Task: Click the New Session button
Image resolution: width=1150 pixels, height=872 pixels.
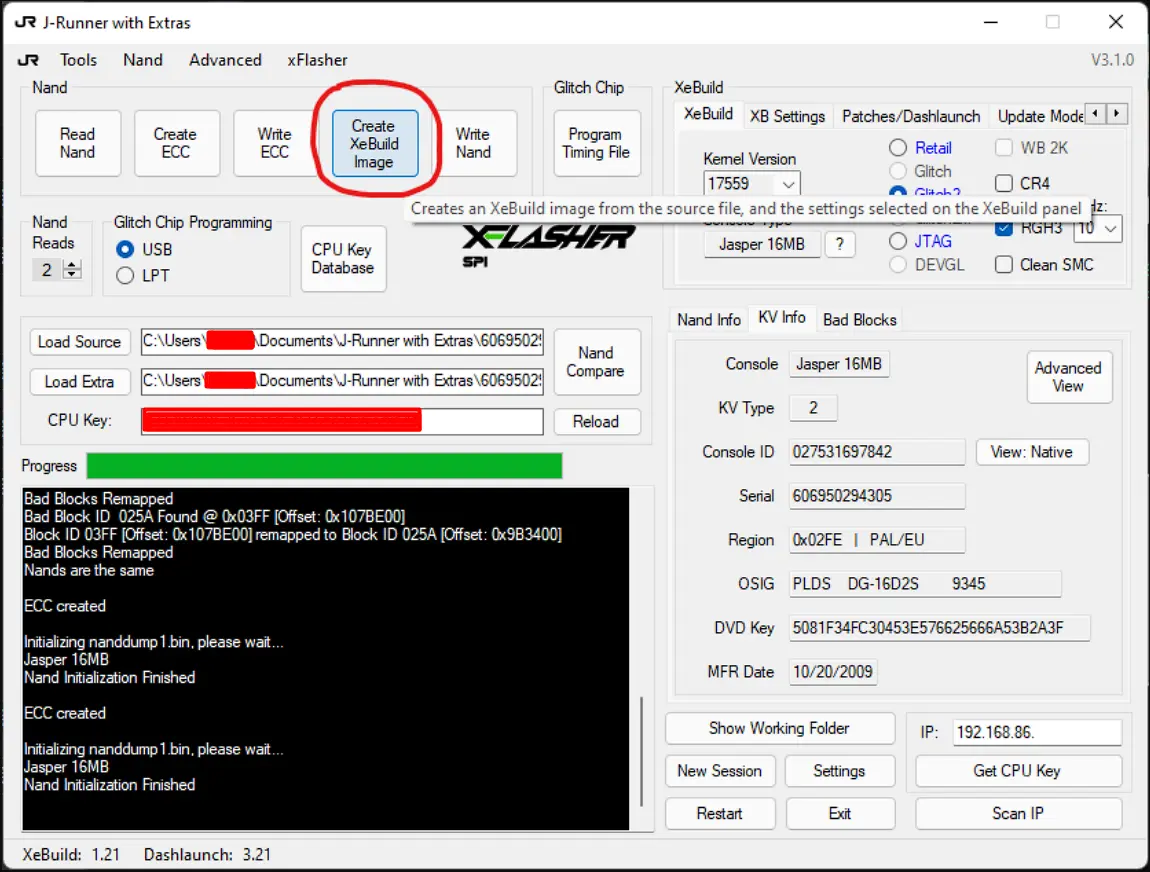Action: click(720, 772)
